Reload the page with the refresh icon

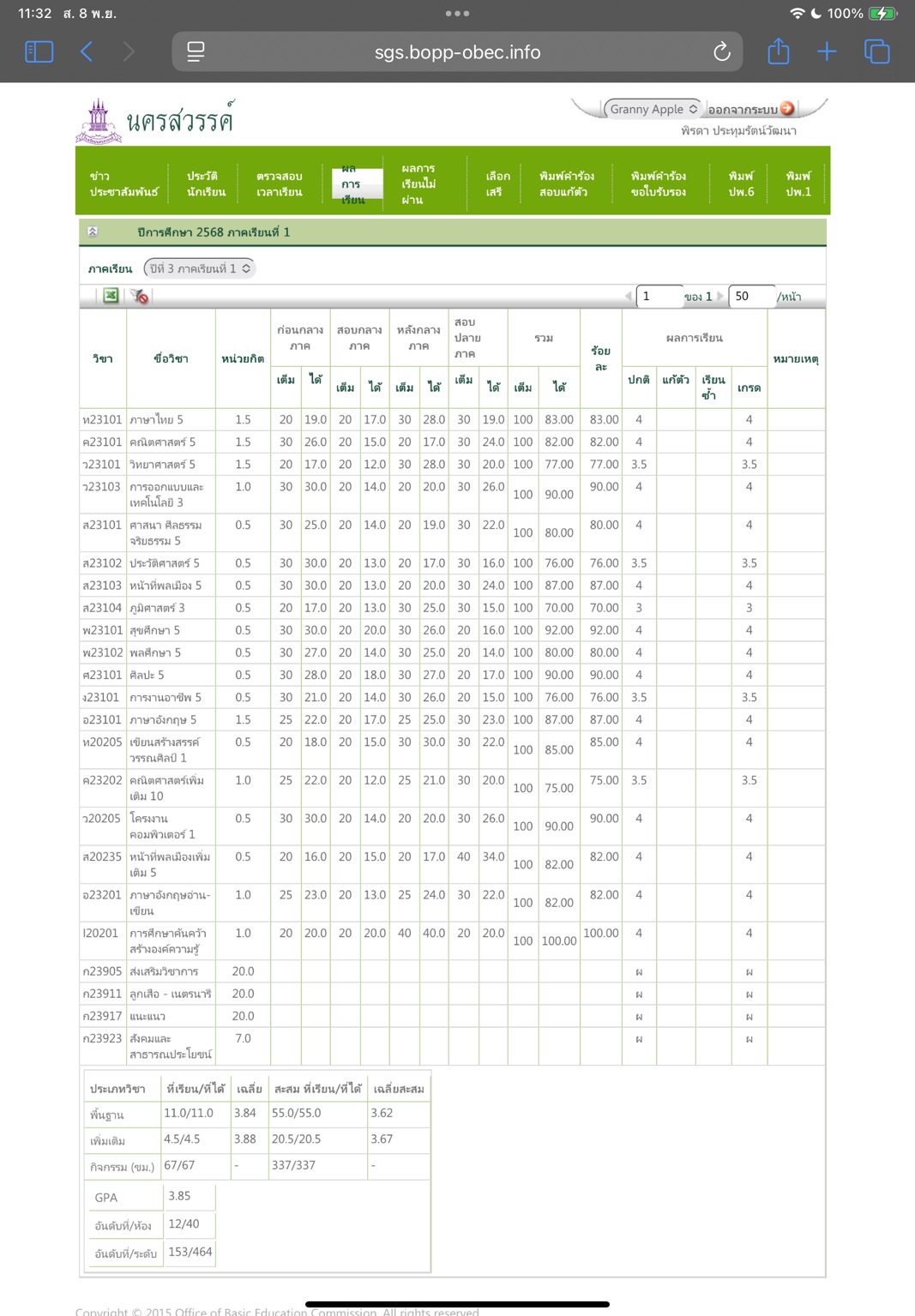[721, 51]
